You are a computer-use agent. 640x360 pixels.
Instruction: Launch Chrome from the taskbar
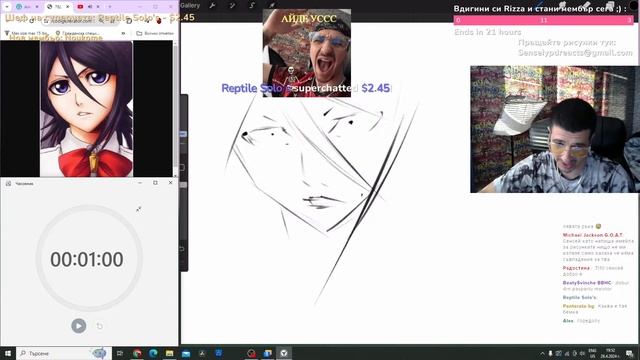[x=137, y=353]
